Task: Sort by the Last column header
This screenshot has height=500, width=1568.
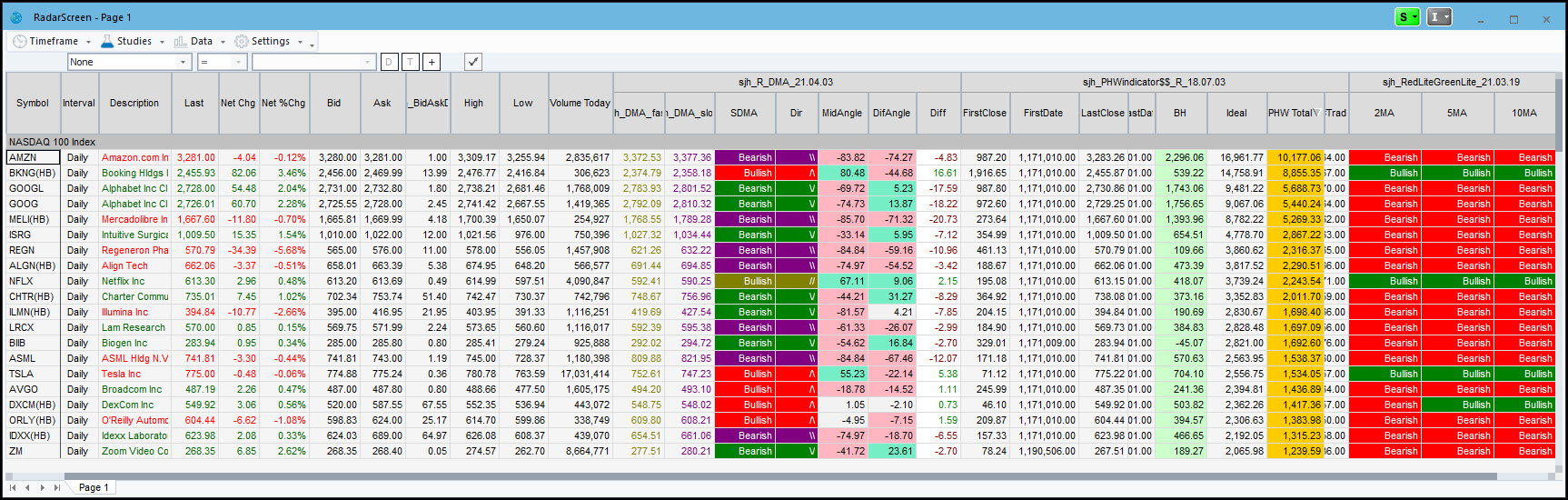Action: tap(194, 103)
